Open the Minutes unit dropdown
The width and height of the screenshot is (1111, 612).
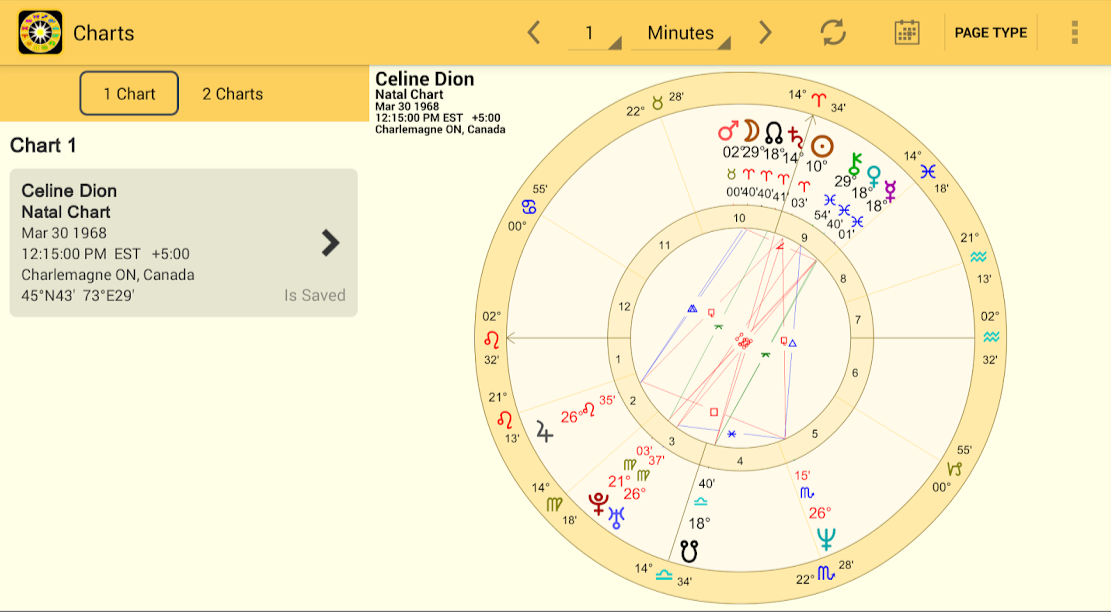(x=681, y=33)
